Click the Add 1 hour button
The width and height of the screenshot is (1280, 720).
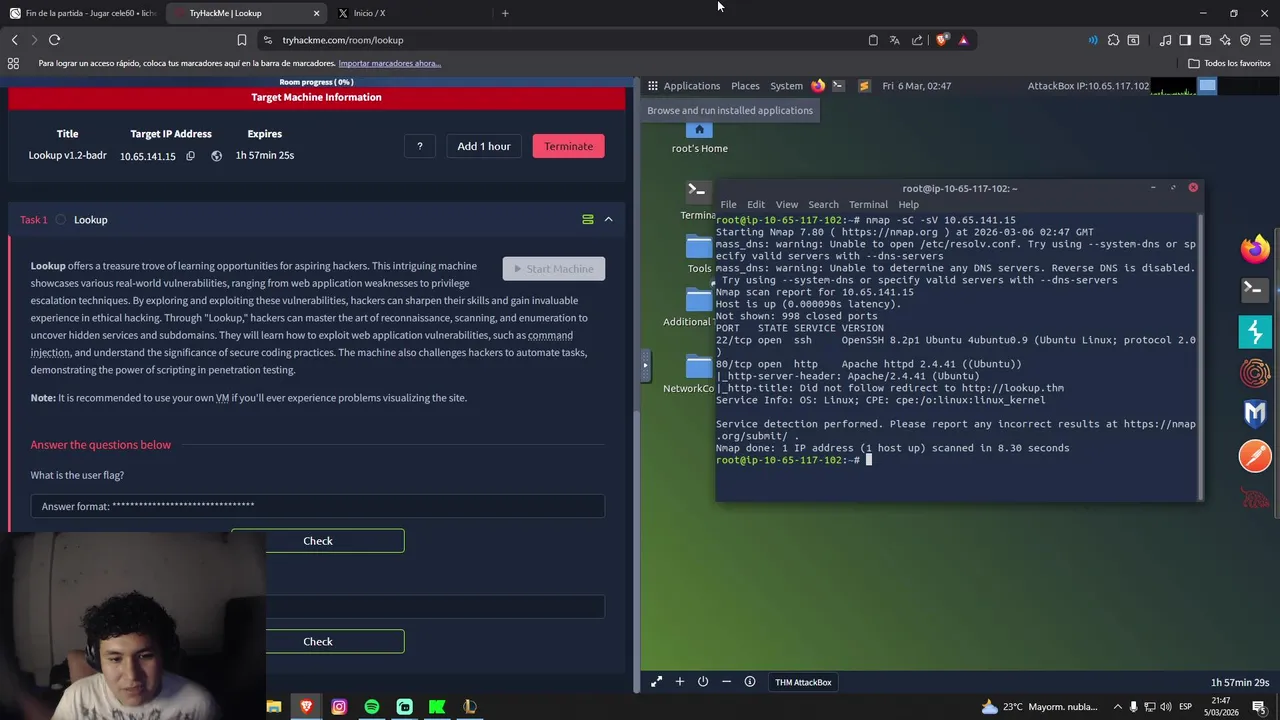[x=484, y=146]
